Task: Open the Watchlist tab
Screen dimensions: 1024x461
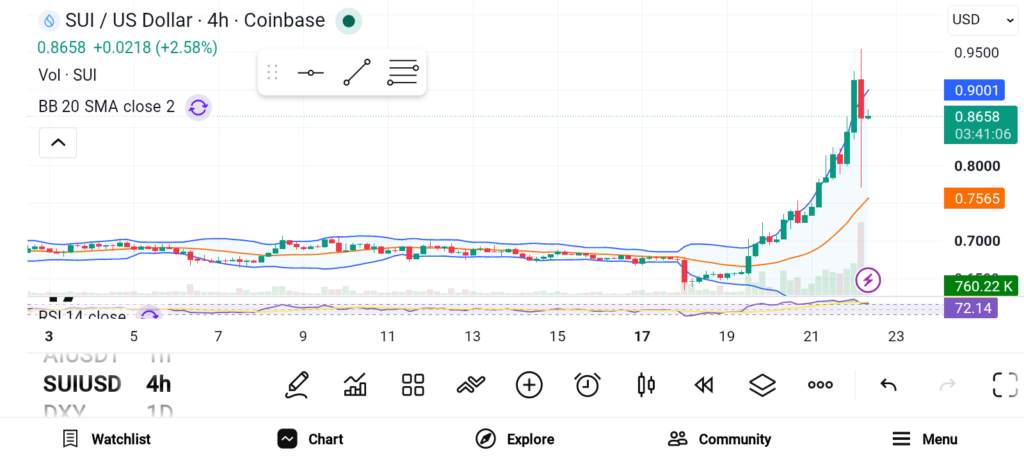Action: point(106,439)
